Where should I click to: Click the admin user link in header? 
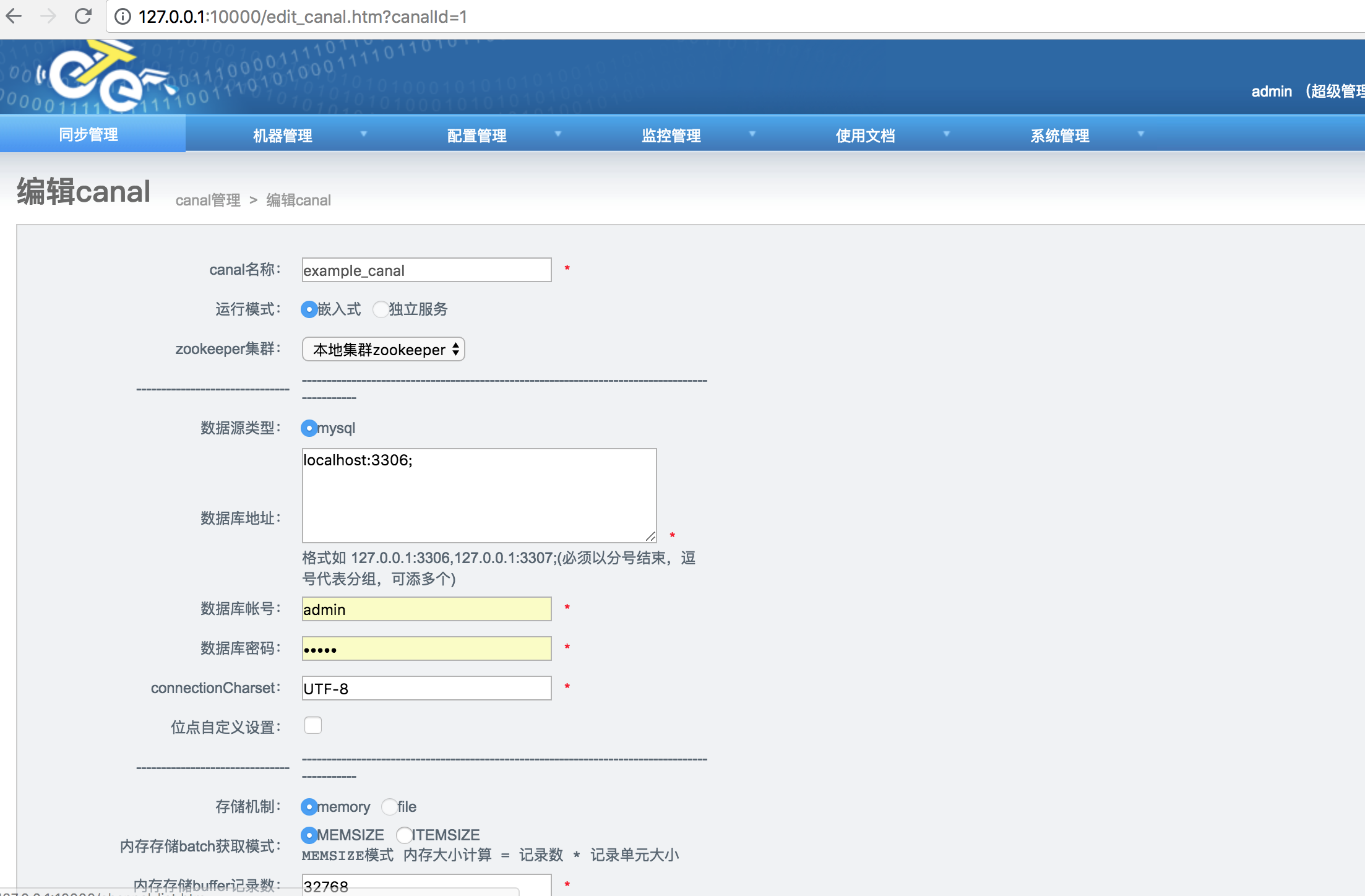[1271, 92]
